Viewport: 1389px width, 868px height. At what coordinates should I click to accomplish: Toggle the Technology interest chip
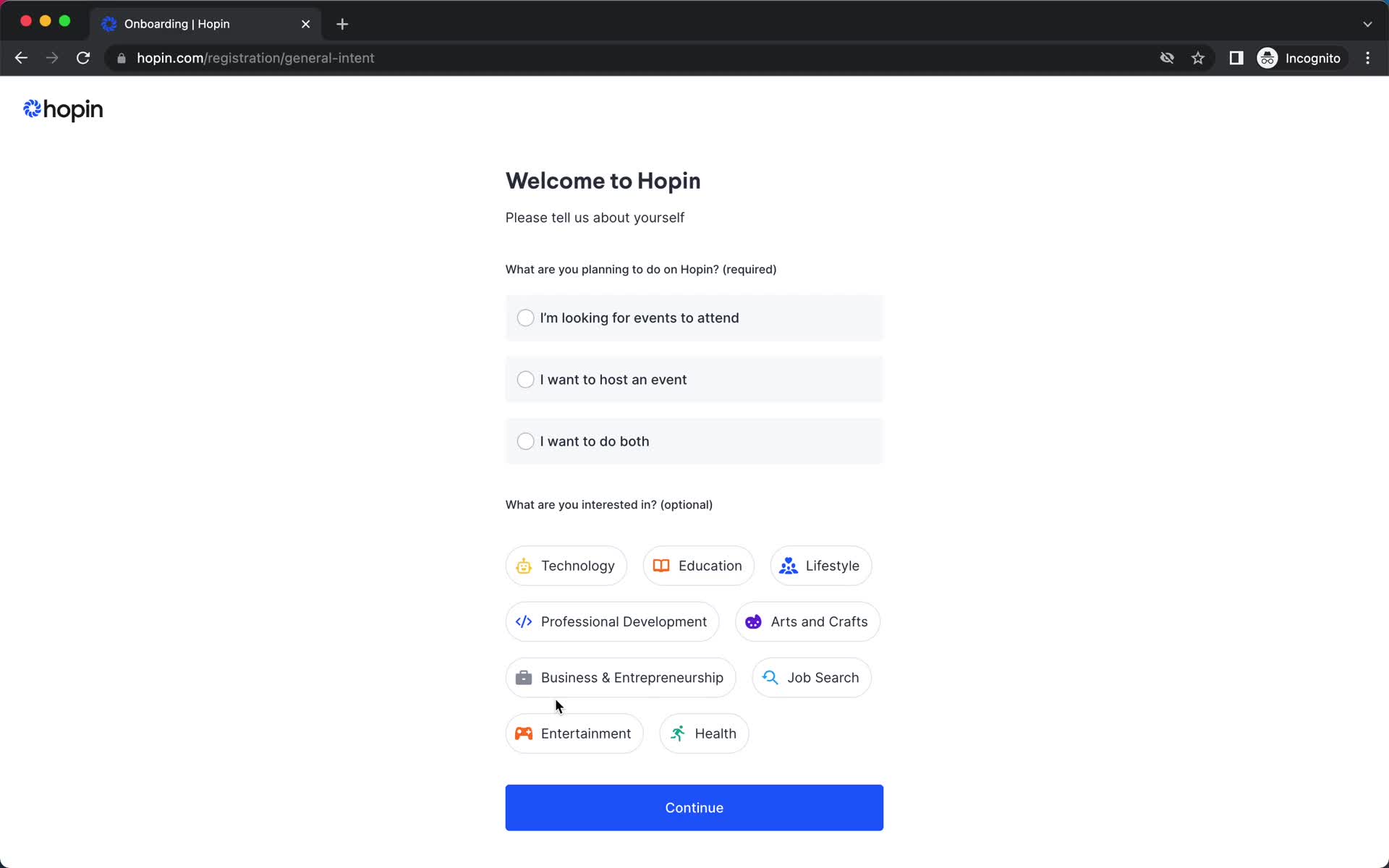pos(566,566)
